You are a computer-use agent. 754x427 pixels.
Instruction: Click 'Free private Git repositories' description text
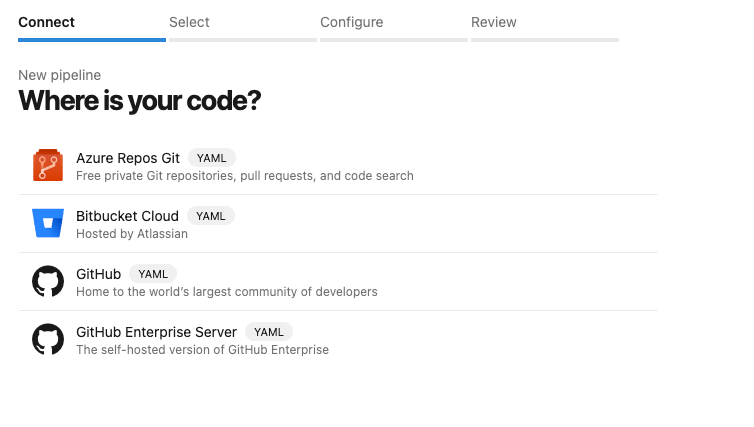[x=245, y=176]
